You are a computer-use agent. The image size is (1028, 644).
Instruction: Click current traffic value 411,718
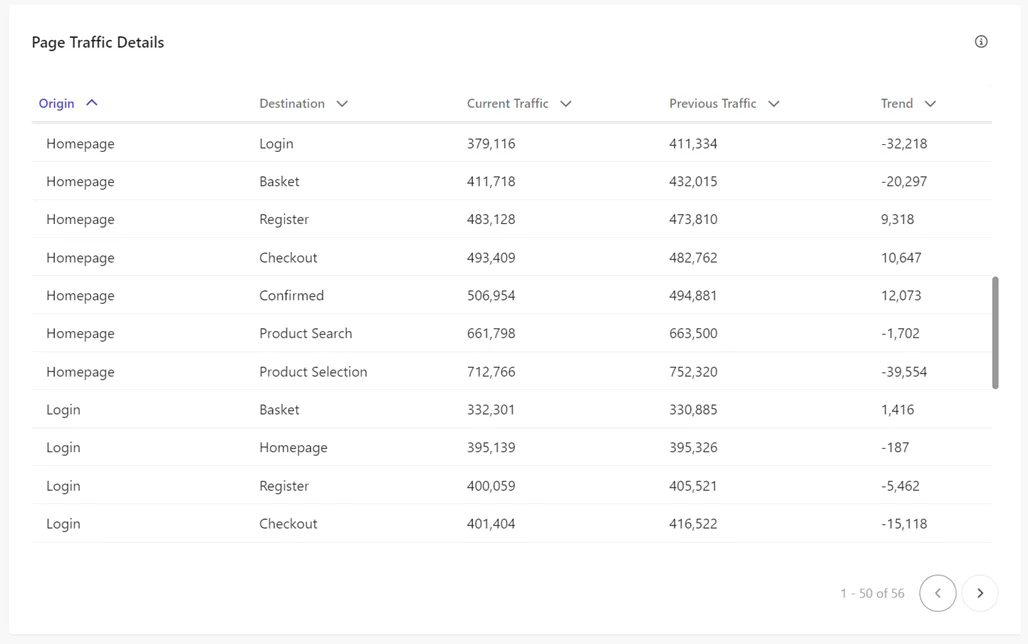[x=491, y=182]
